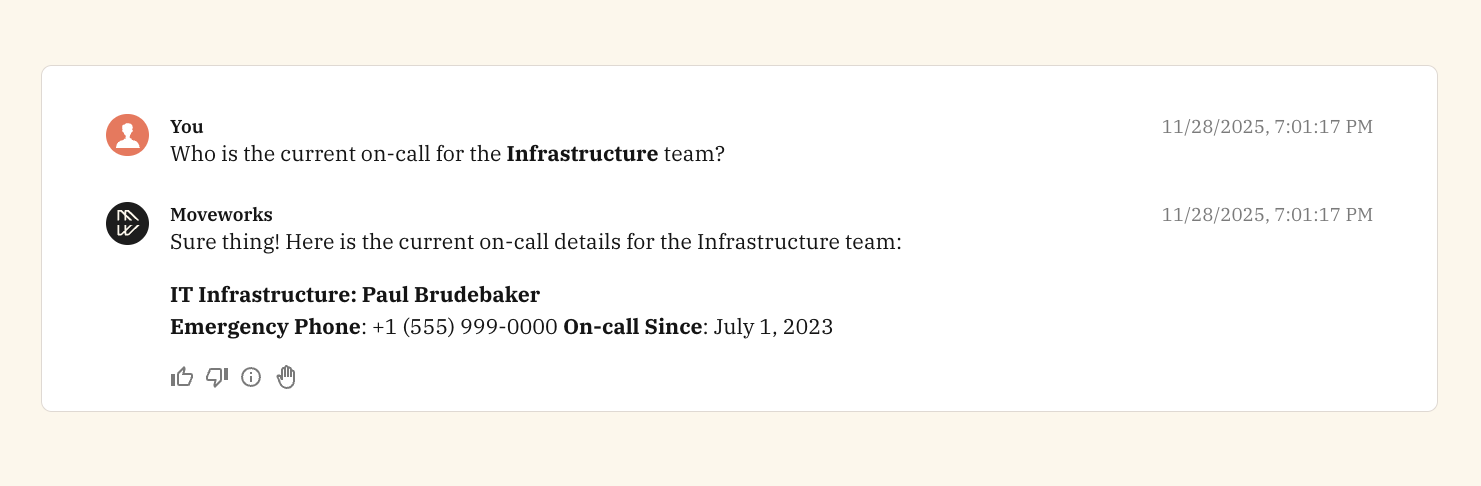Click the timestamp on your message
This screenshot has width=1481, height=486.
1266,127
